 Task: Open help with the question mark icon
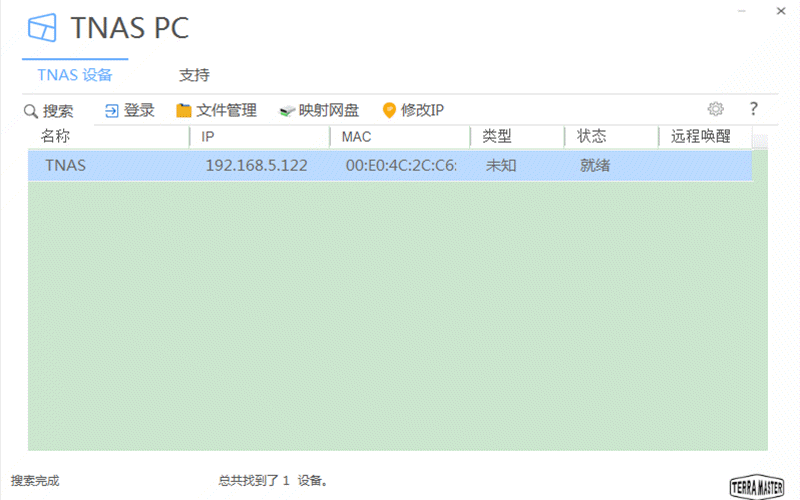click(x=753, y=108)
